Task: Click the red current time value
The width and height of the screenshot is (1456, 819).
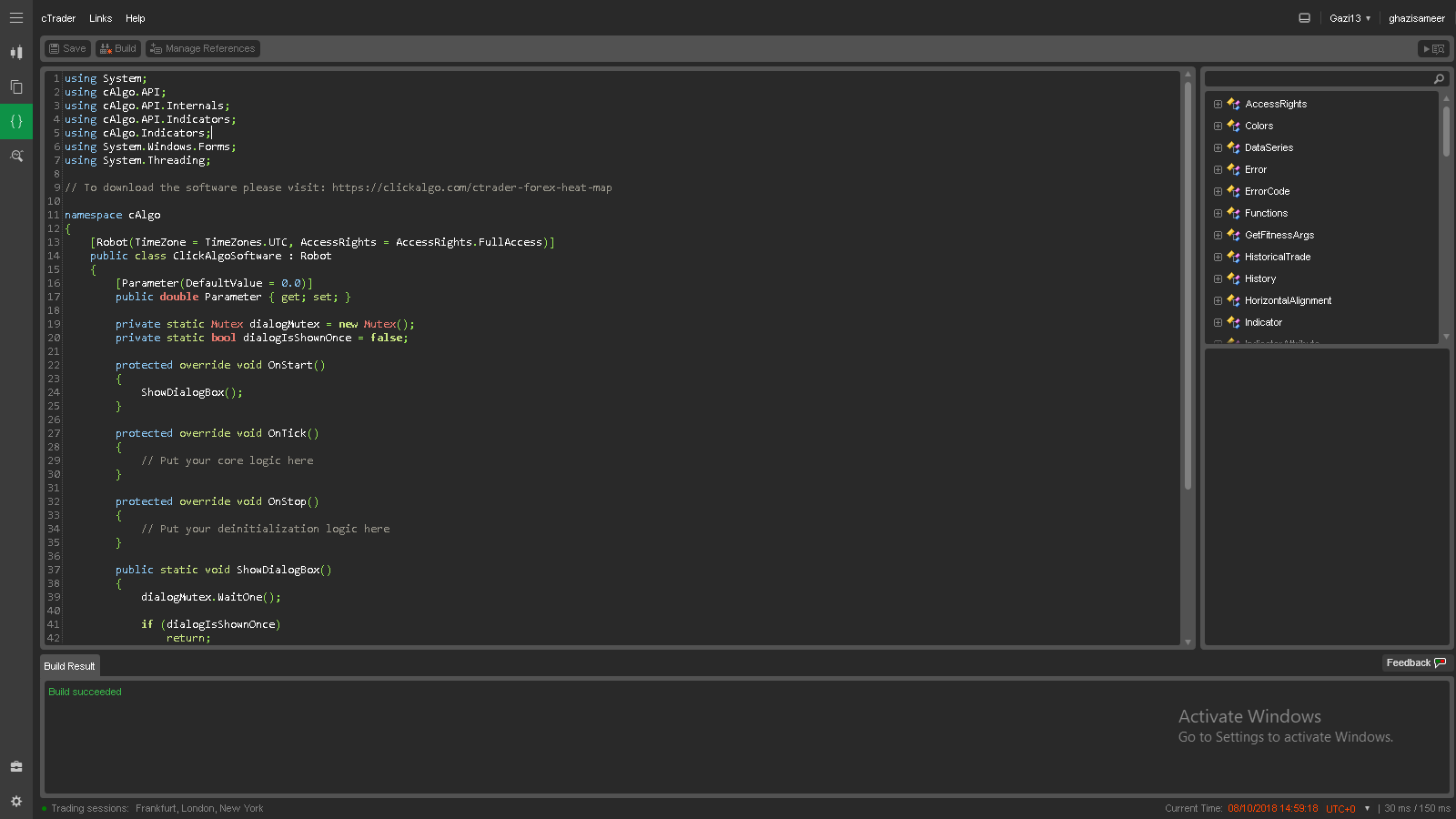Action: tap(1272, 808)
